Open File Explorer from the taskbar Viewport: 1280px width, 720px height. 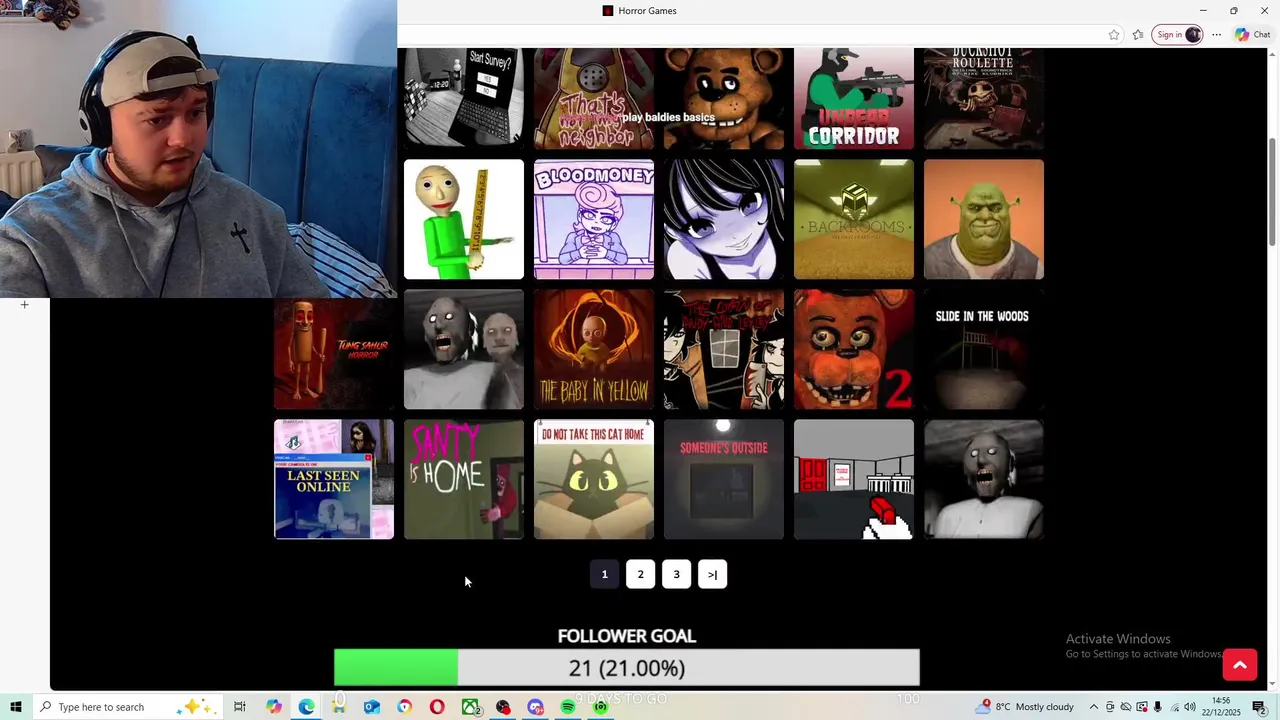[339, 707]
